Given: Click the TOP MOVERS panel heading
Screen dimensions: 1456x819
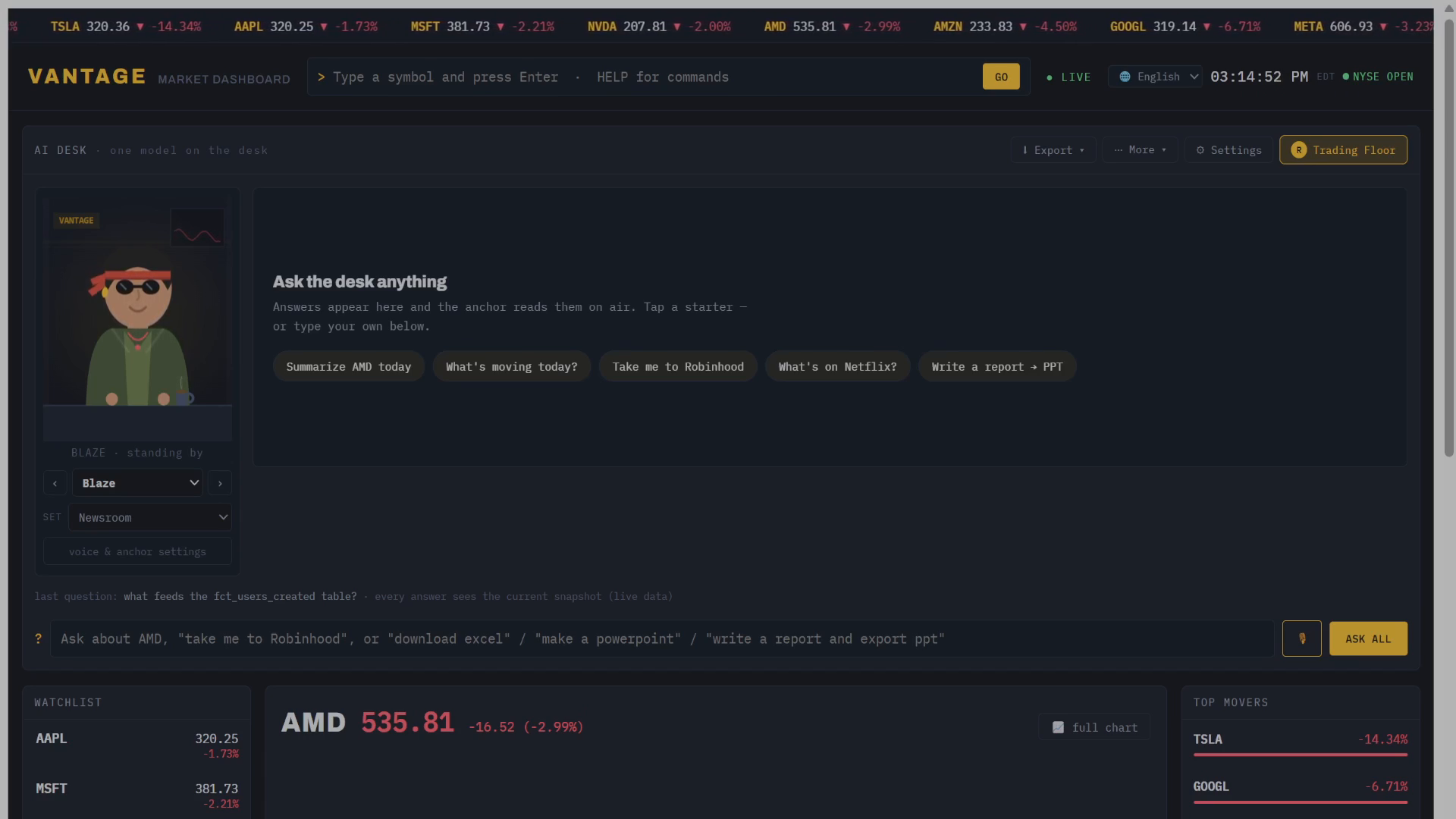Looking at the screenshot, I should tap(1230, 702).
